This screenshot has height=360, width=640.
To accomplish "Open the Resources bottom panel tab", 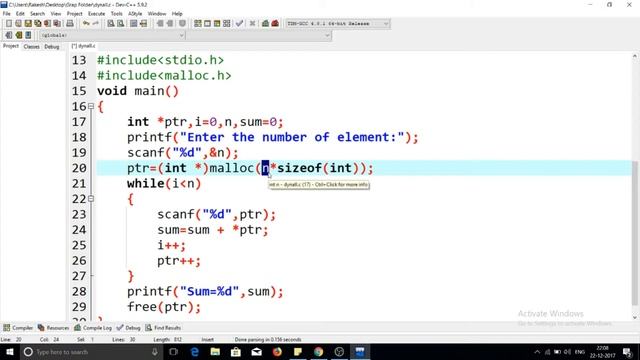I will tap(53, 328).
